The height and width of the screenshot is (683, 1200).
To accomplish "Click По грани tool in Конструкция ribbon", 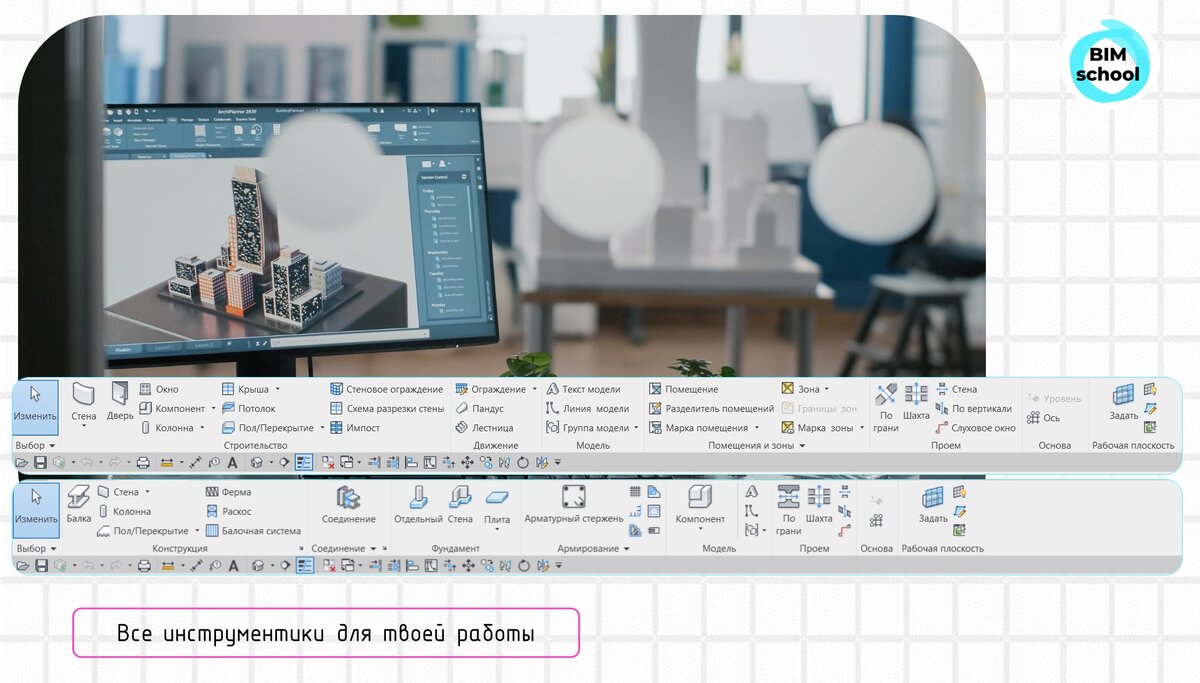I will pyautogui.click(x=789, y=508).
